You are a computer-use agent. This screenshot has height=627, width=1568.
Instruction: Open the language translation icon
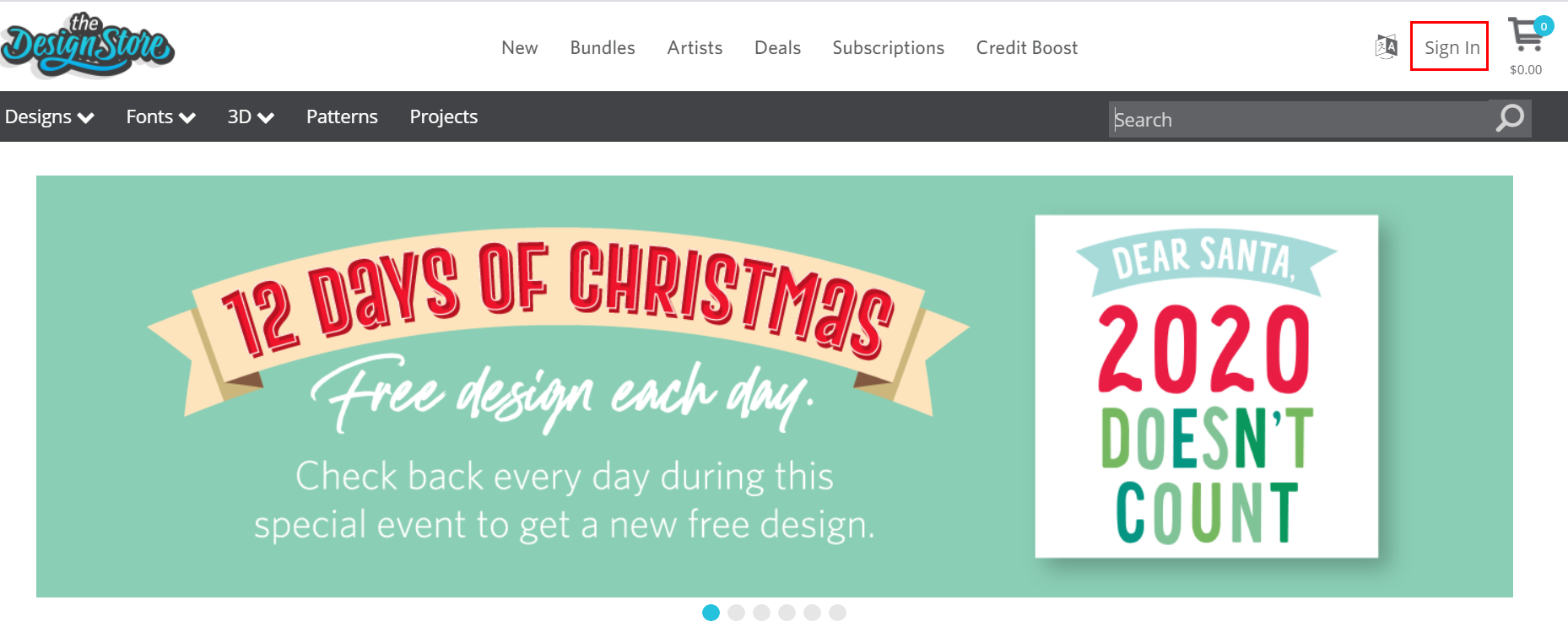(x=1386, y=47)
